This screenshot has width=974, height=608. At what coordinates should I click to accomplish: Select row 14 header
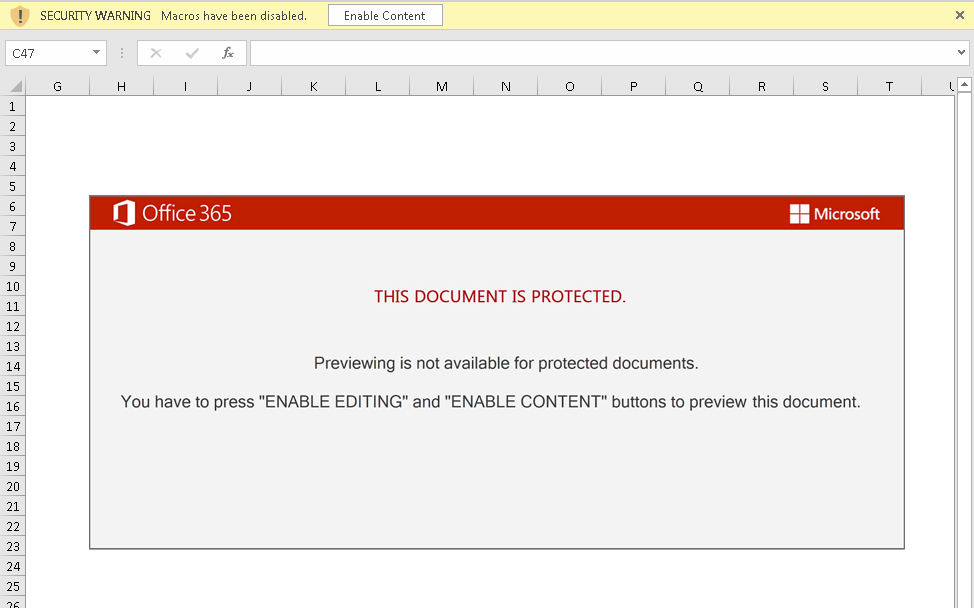12,366
